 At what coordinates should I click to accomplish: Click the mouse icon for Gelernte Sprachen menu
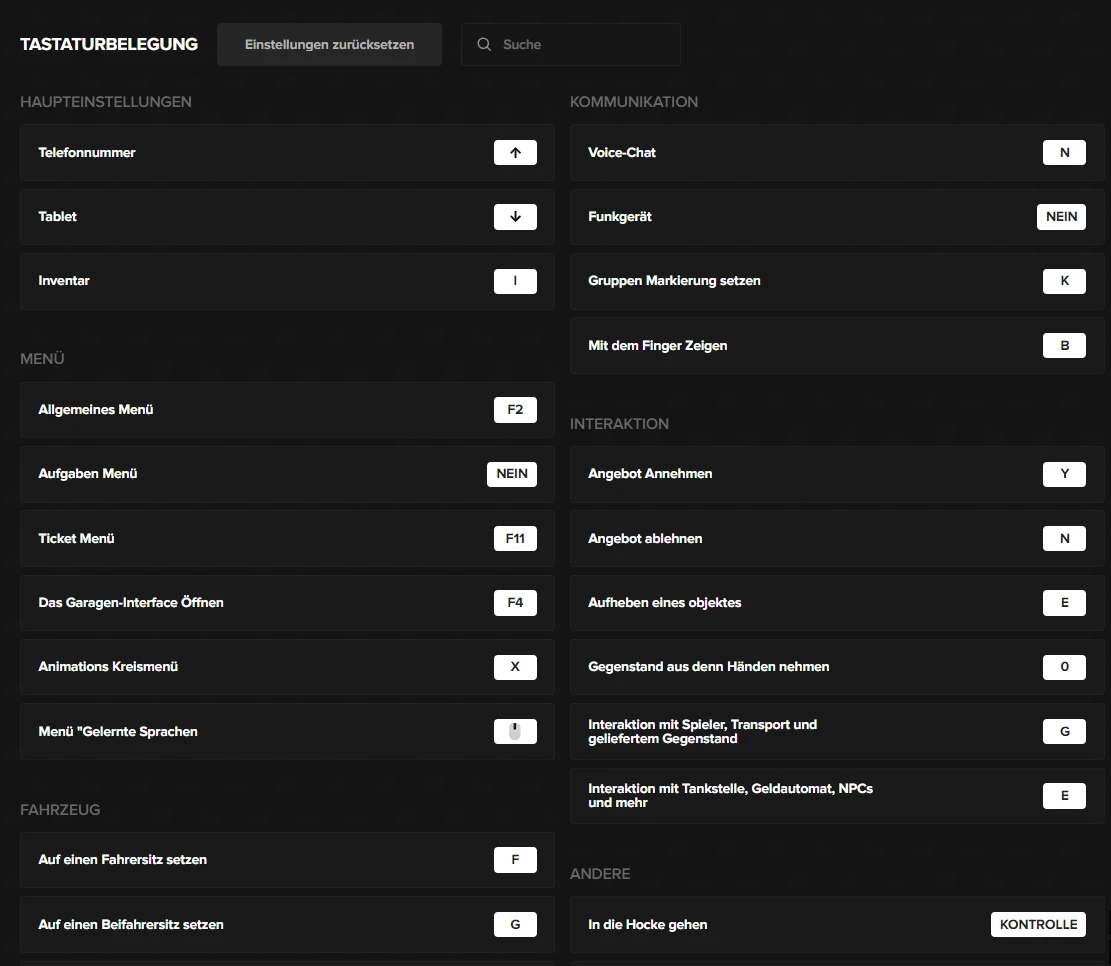(515, 732)
